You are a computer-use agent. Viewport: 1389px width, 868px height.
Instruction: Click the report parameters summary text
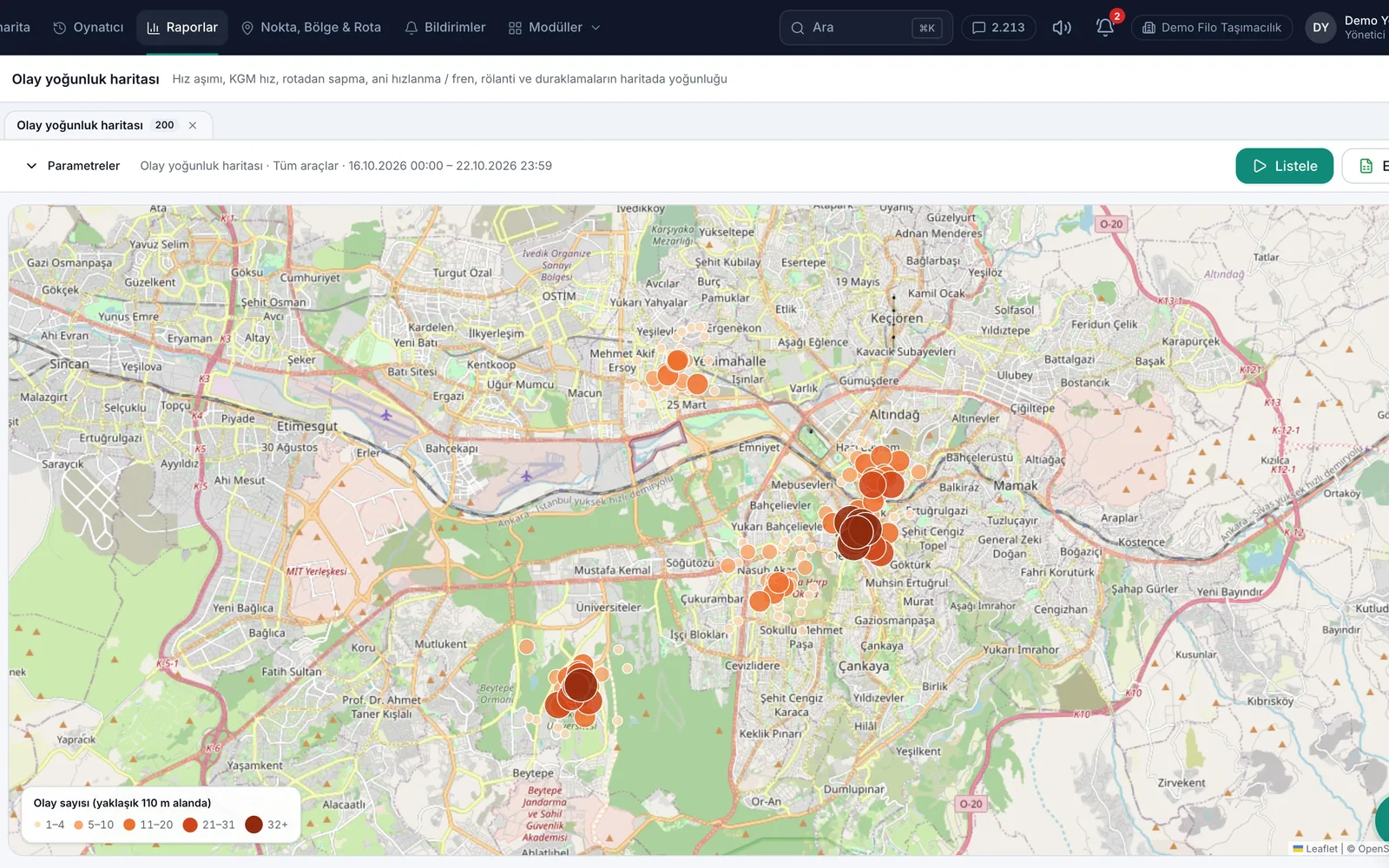coord(346,166)
